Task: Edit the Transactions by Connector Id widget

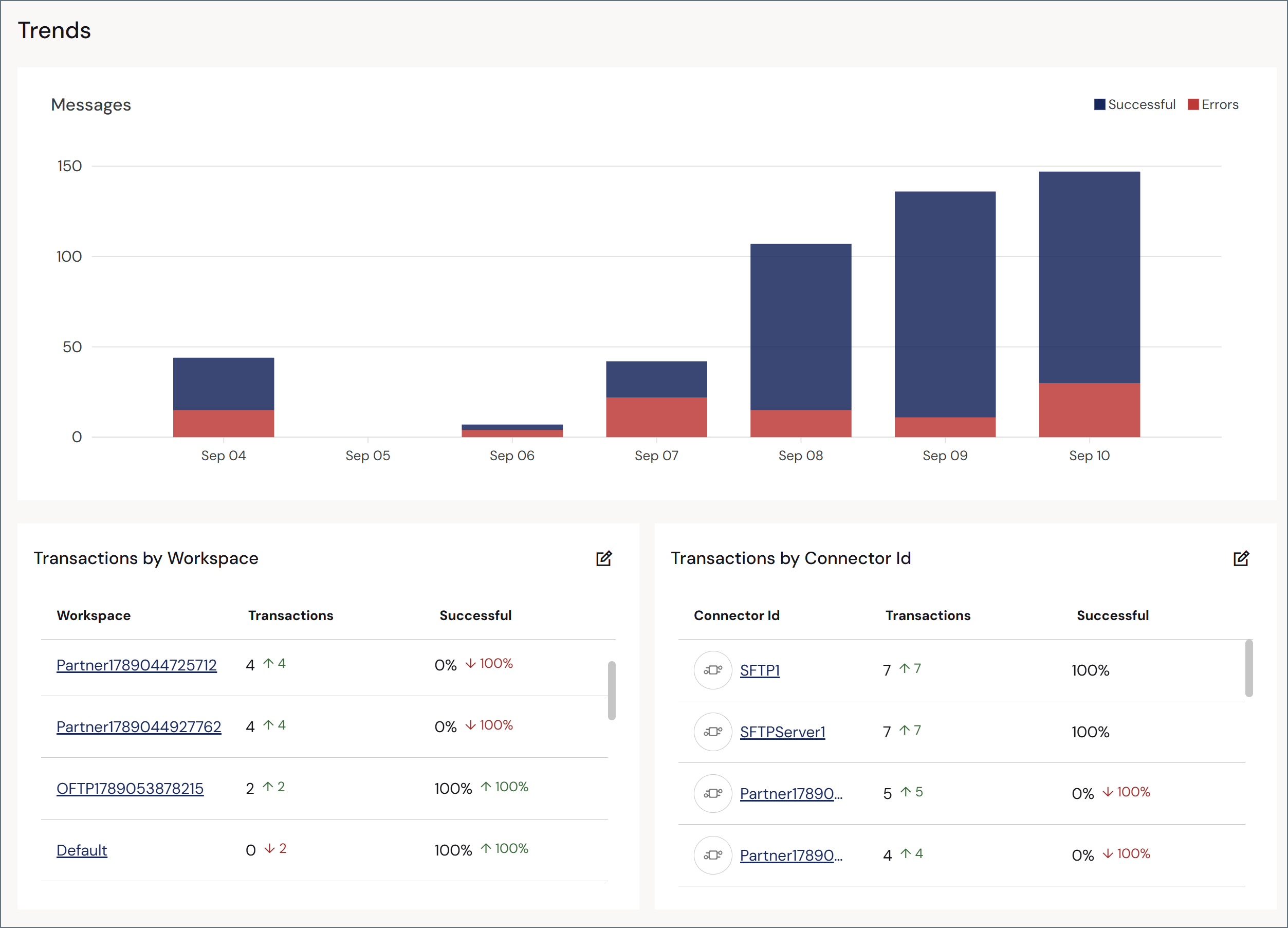Action: [x=1241, y=558]
